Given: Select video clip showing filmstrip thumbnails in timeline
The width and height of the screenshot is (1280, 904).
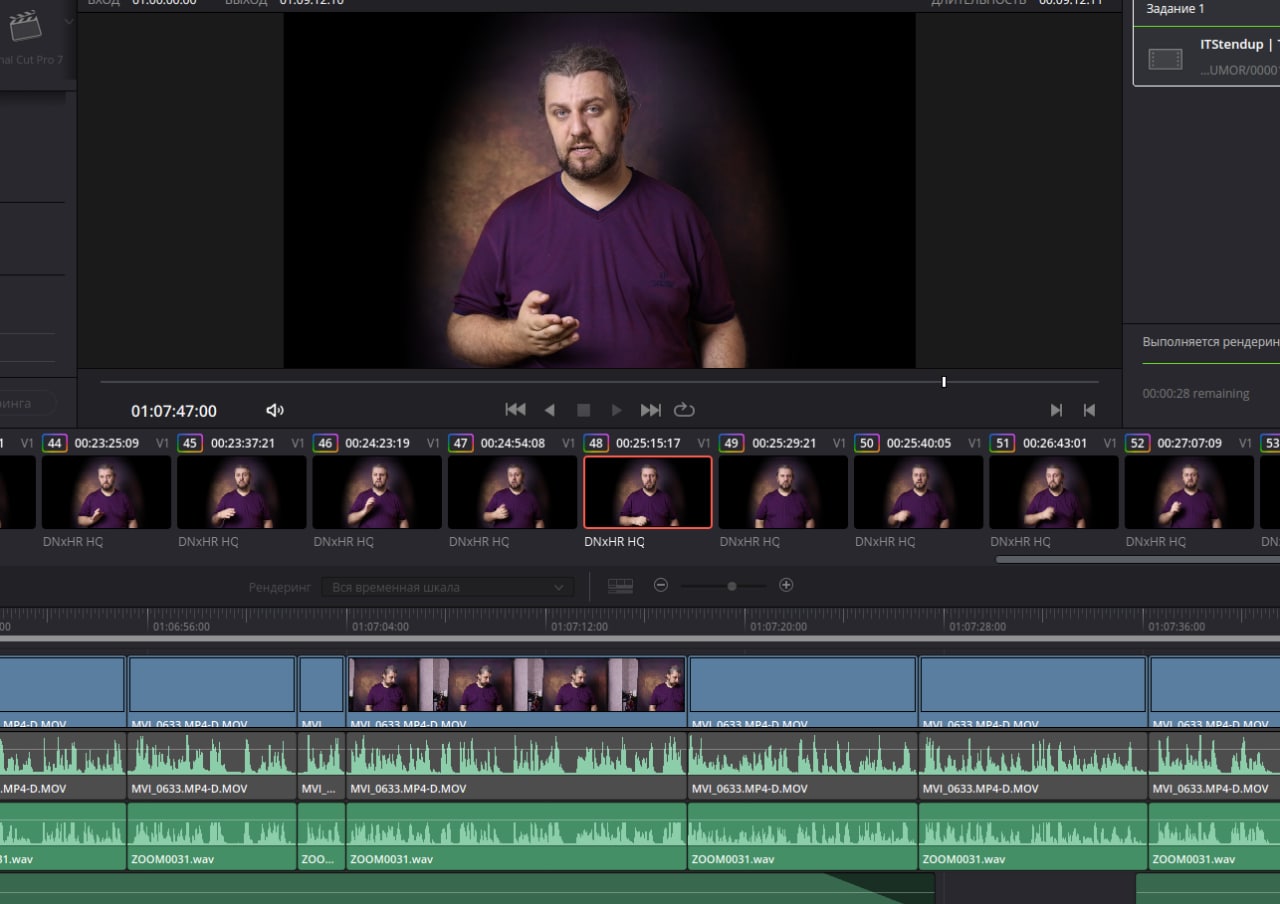Looking at the screenshot, I should 516,691.
